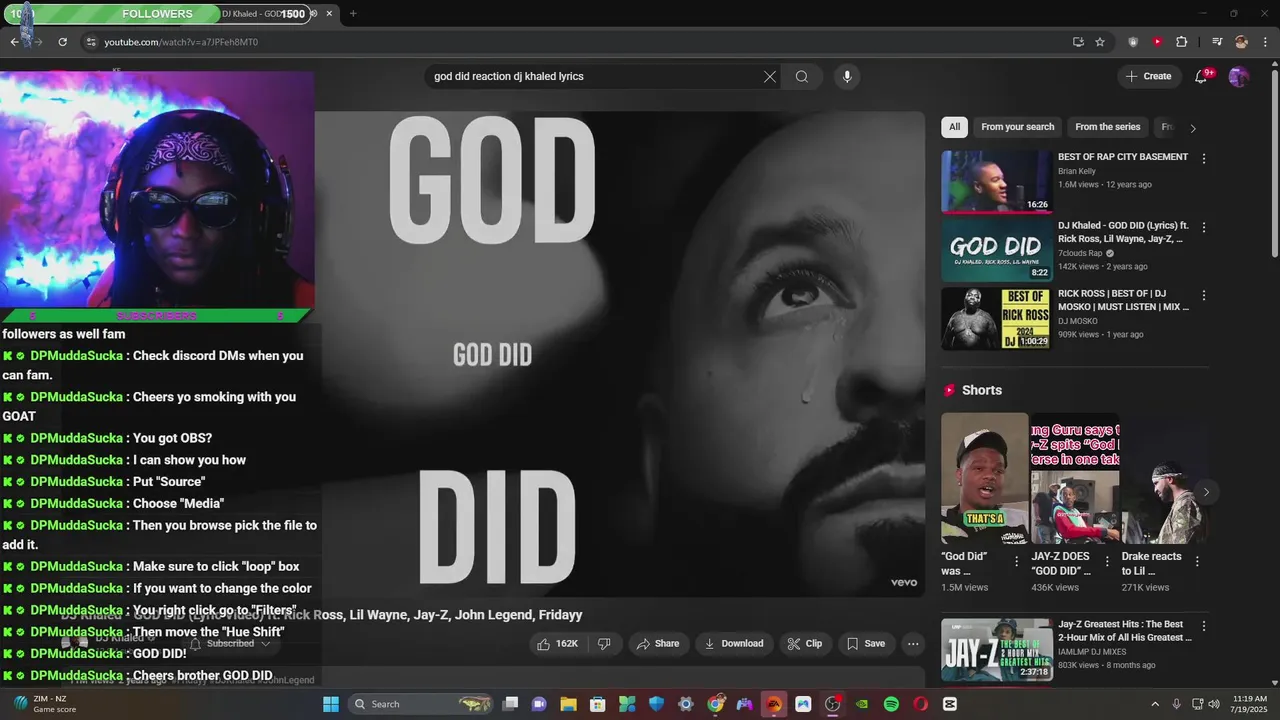The width and height of the screenshot is (1280, 720).
Task: Start voice search with microphone icon
Action: pos(847,76)
